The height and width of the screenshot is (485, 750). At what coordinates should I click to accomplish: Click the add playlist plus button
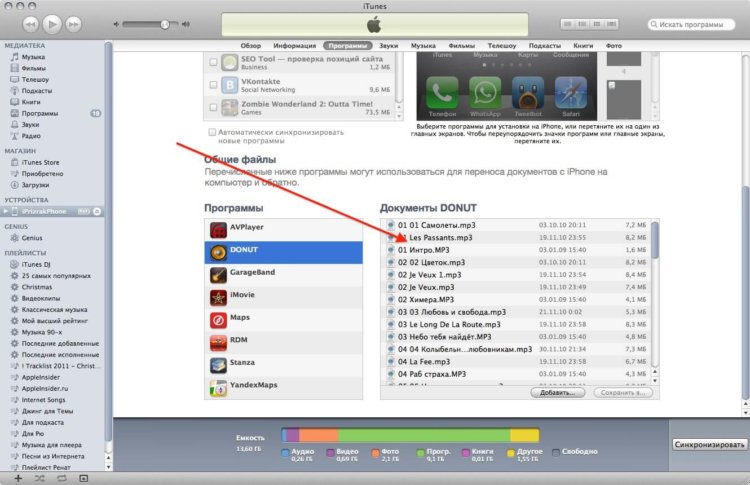point(18,478)
